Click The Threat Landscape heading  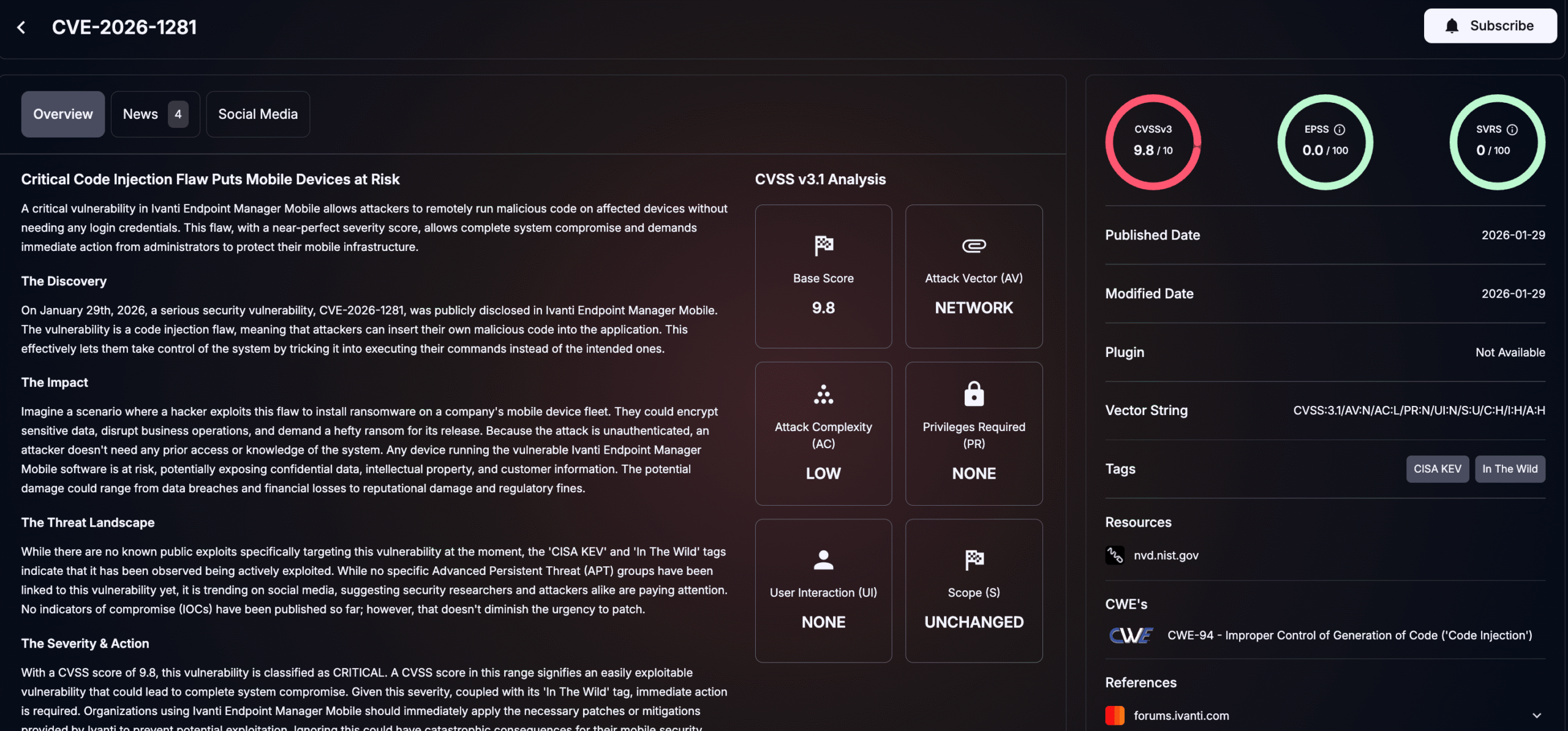tap(88, 523)
